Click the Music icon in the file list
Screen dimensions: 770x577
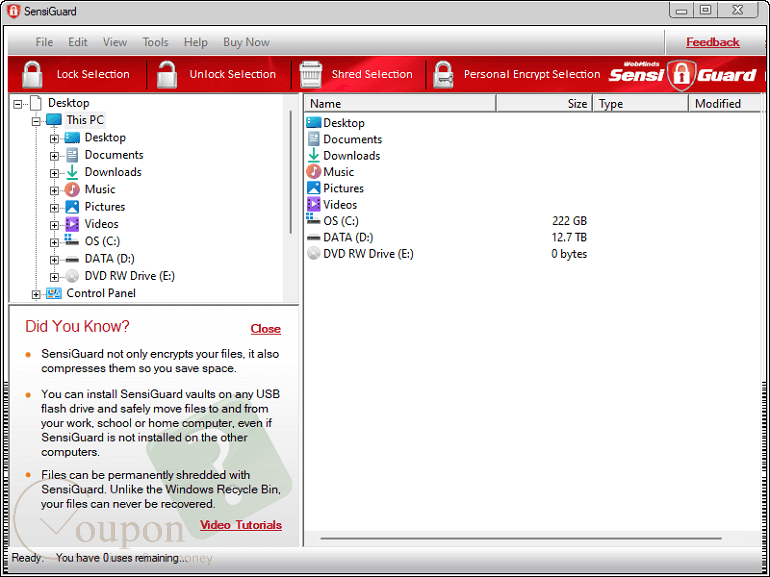pos(314,172)
